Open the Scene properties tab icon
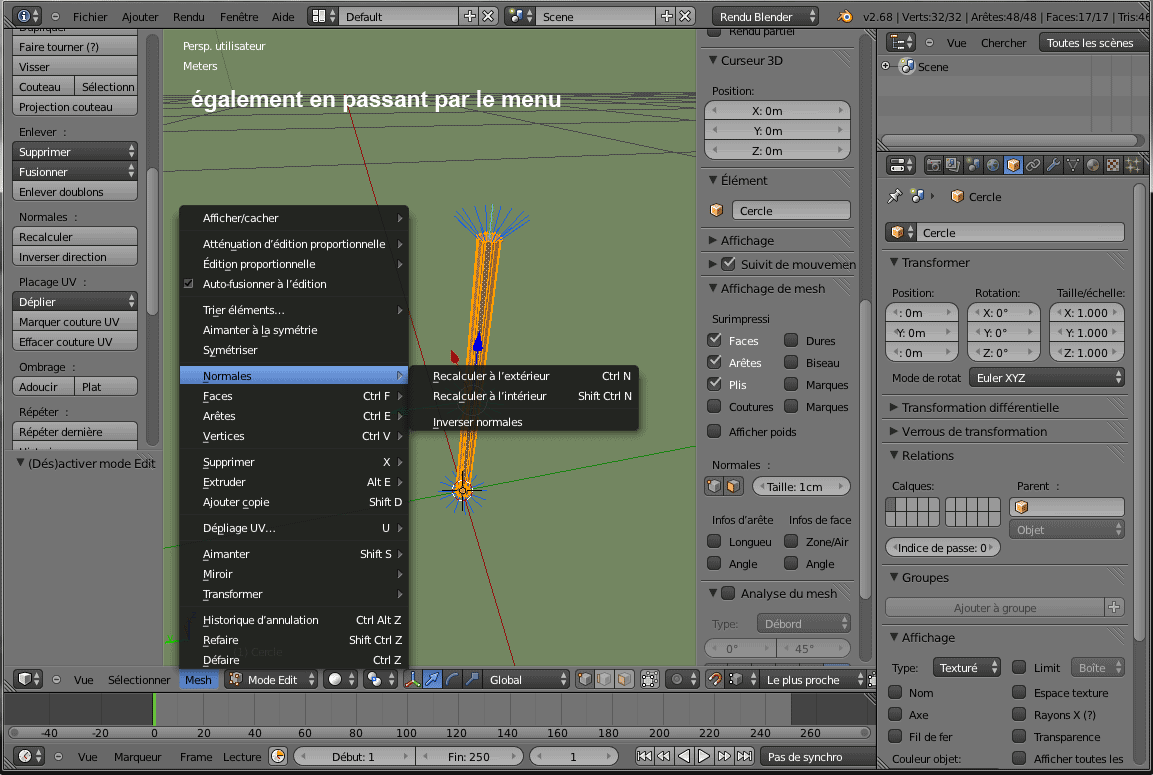Screen dimensions: 1153x775 point(973,165)
